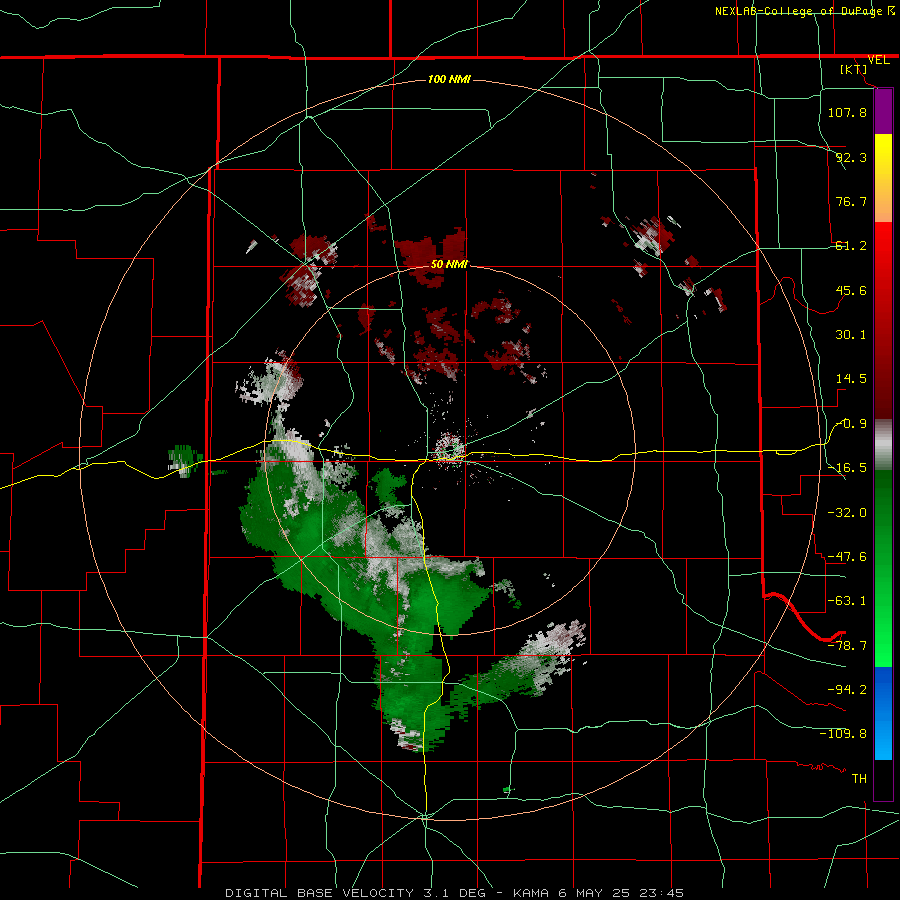Click the green inbound segment of the color bar
The height and width of the screenshot is (900, 900).
click(883, 568)
